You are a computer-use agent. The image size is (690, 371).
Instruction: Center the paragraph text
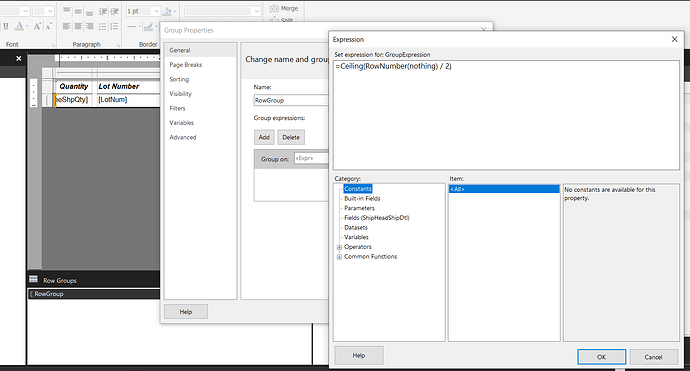click(78, 26)
